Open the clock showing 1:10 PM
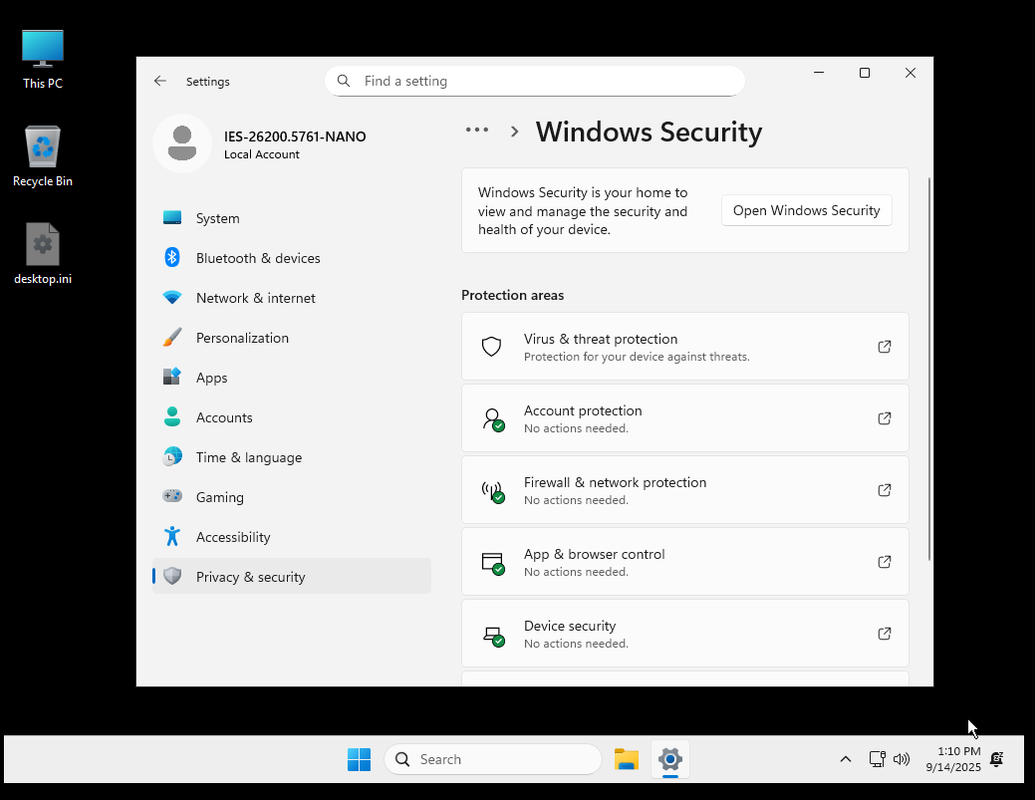Image resolution: width=1035 pixels, height=800 pixels. [953, 759]
